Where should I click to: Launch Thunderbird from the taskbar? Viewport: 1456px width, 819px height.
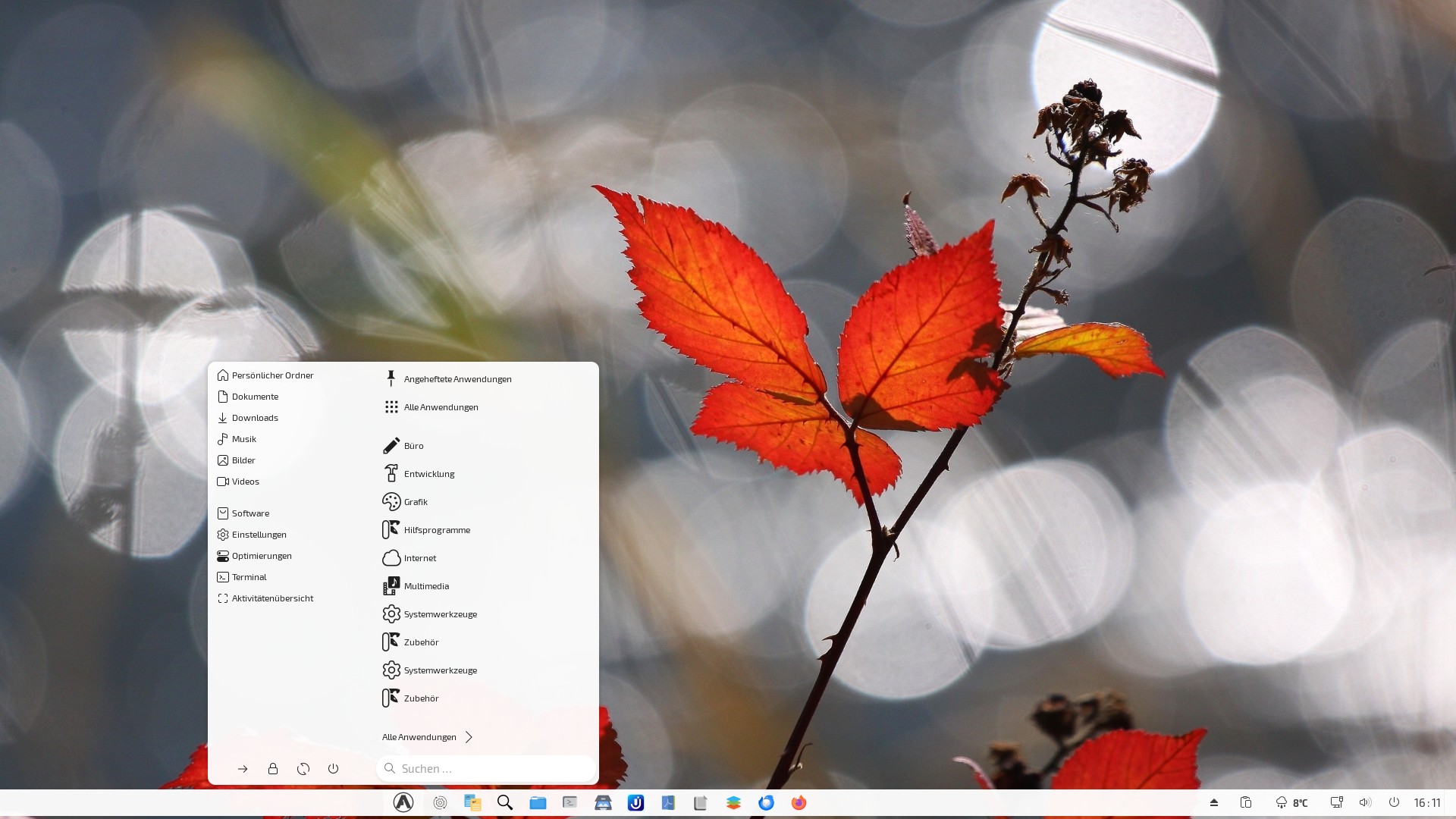(x=766, y=802)
